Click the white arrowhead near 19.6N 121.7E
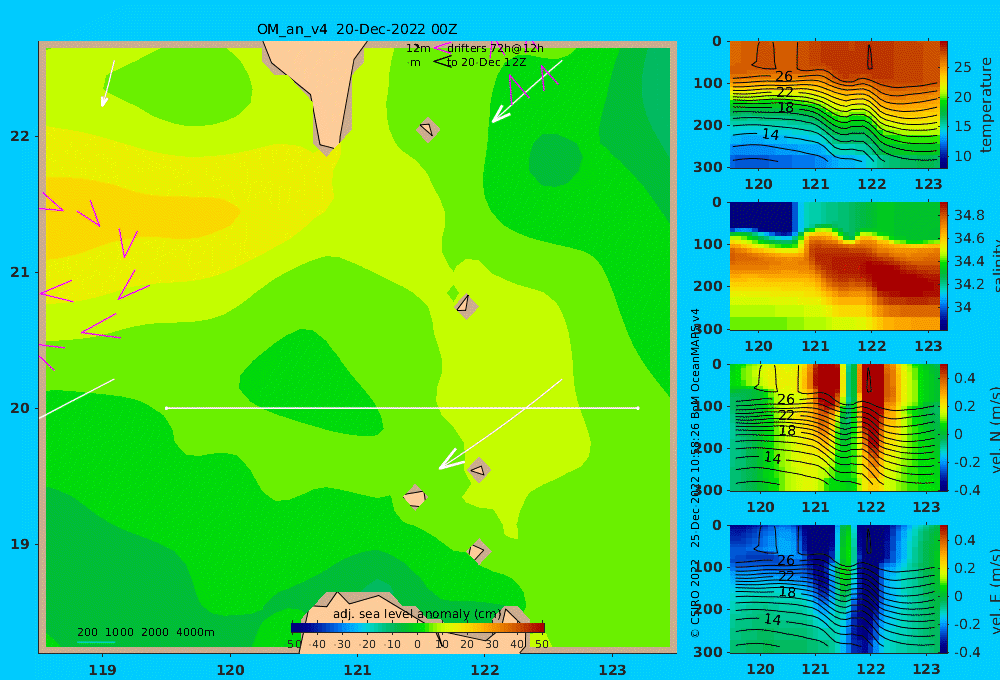 click(452, 459)
